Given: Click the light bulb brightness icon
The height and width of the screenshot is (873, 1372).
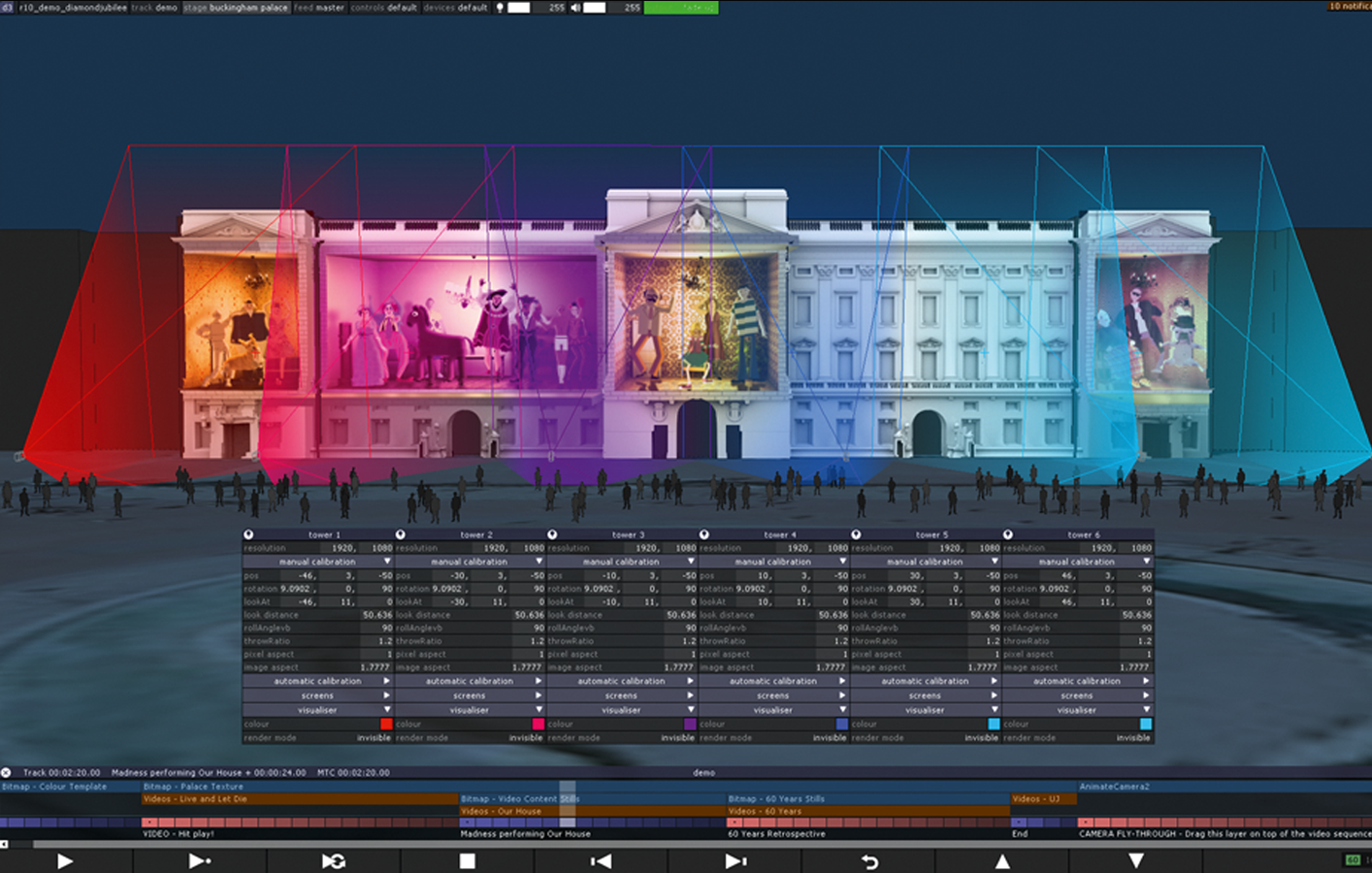Looking at the screenshot, I should coord(501,7).
